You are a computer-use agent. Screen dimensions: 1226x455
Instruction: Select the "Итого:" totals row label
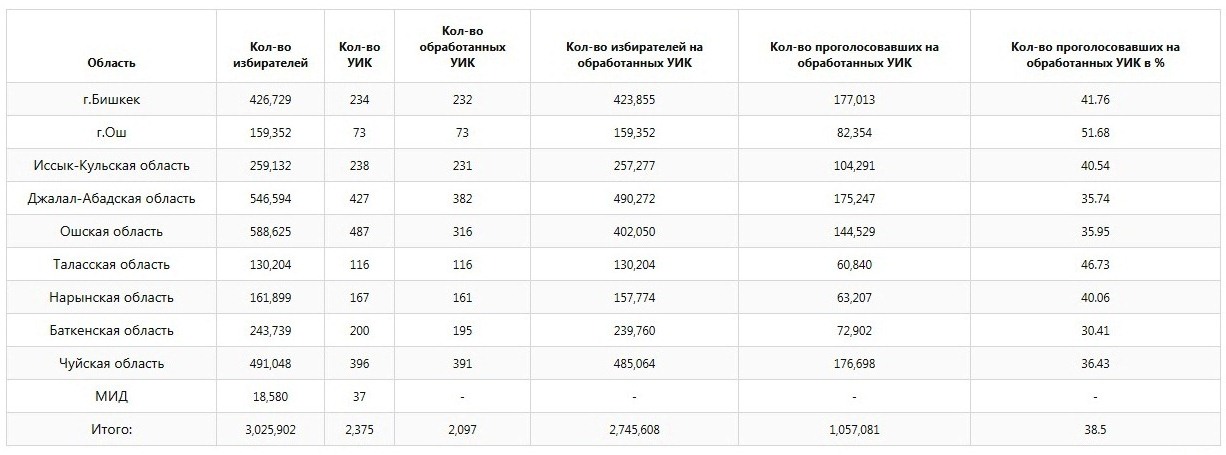111,430
